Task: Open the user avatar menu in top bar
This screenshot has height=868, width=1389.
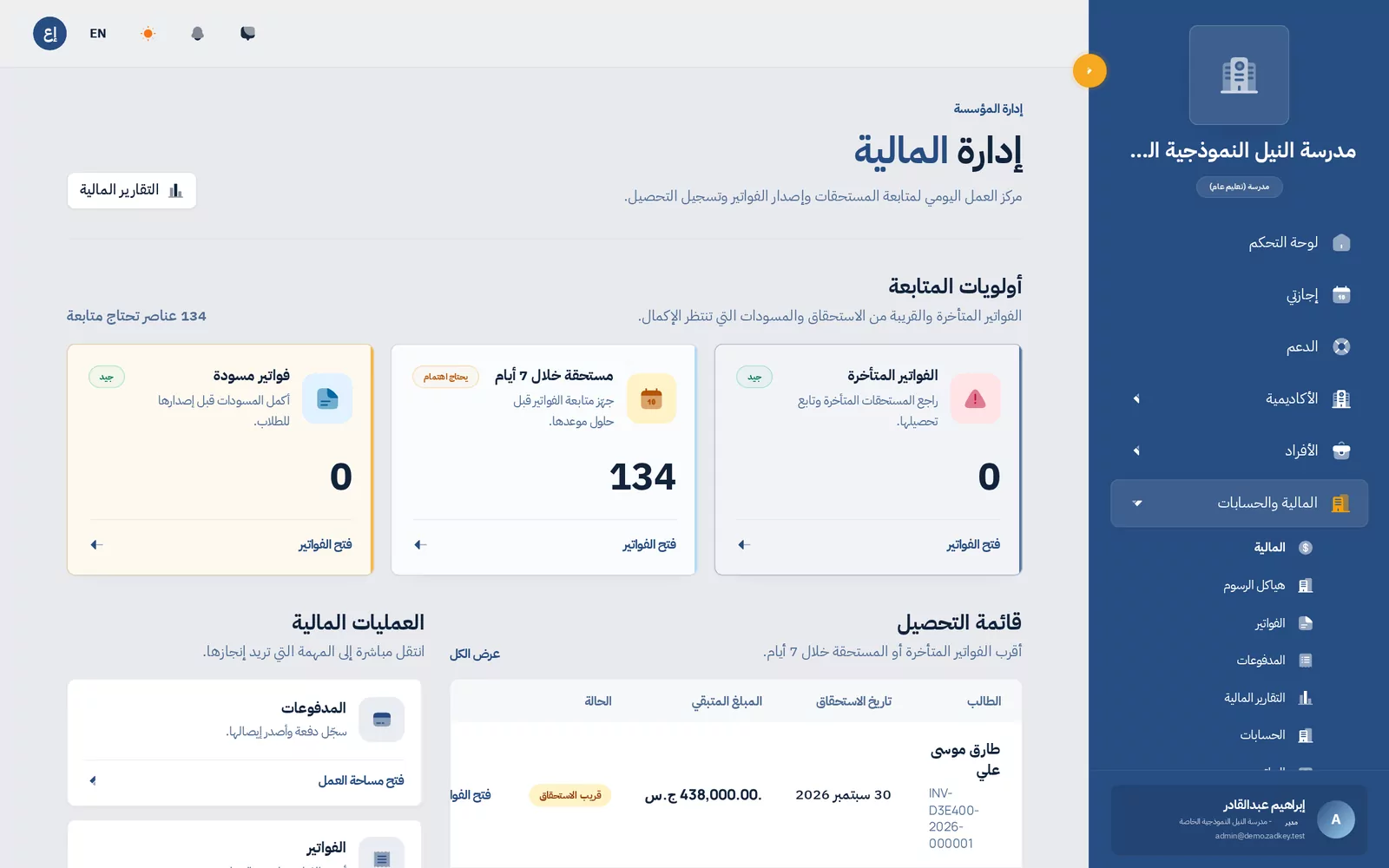Action: pos(49,34)
